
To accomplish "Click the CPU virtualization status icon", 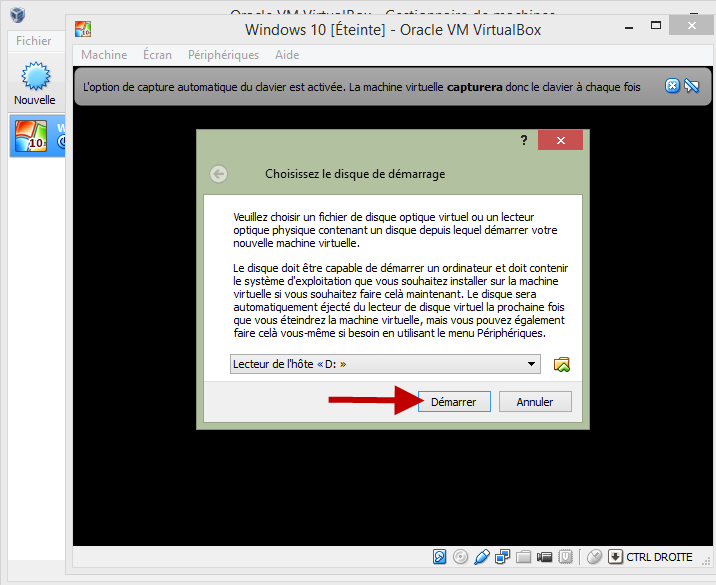I will point(565,557).
